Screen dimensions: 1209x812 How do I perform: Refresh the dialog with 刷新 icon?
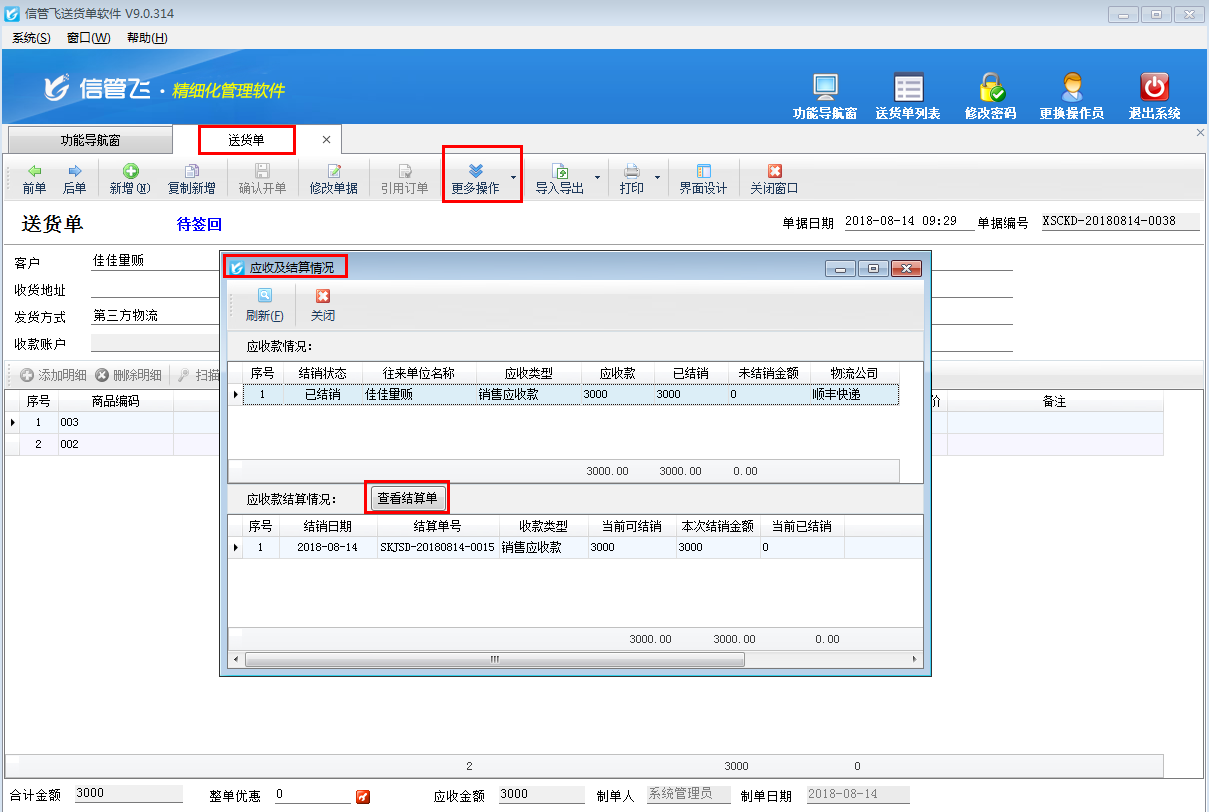[263, 303]
